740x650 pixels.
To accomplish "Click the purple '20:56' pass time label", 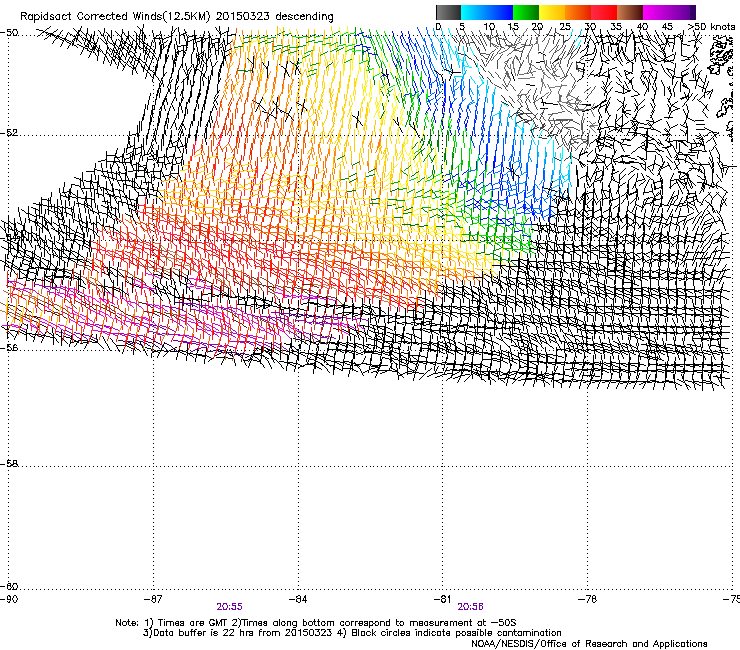I will (470, 607).
